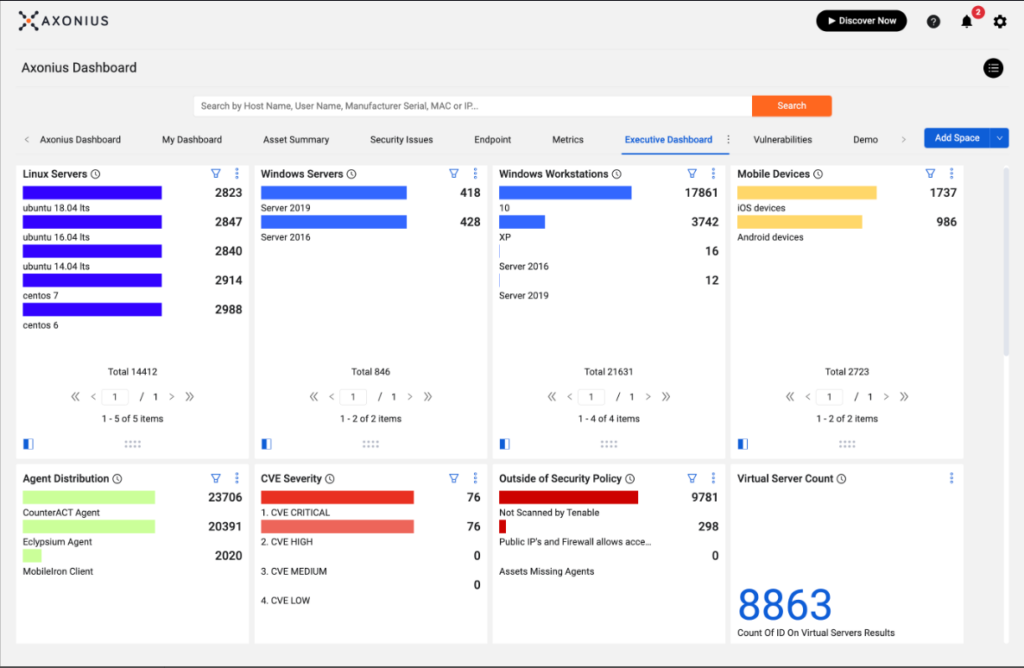Open Agent Distribution card options menu
The width and height of the screenshot is (1024, 668).
tap(237, 479)
